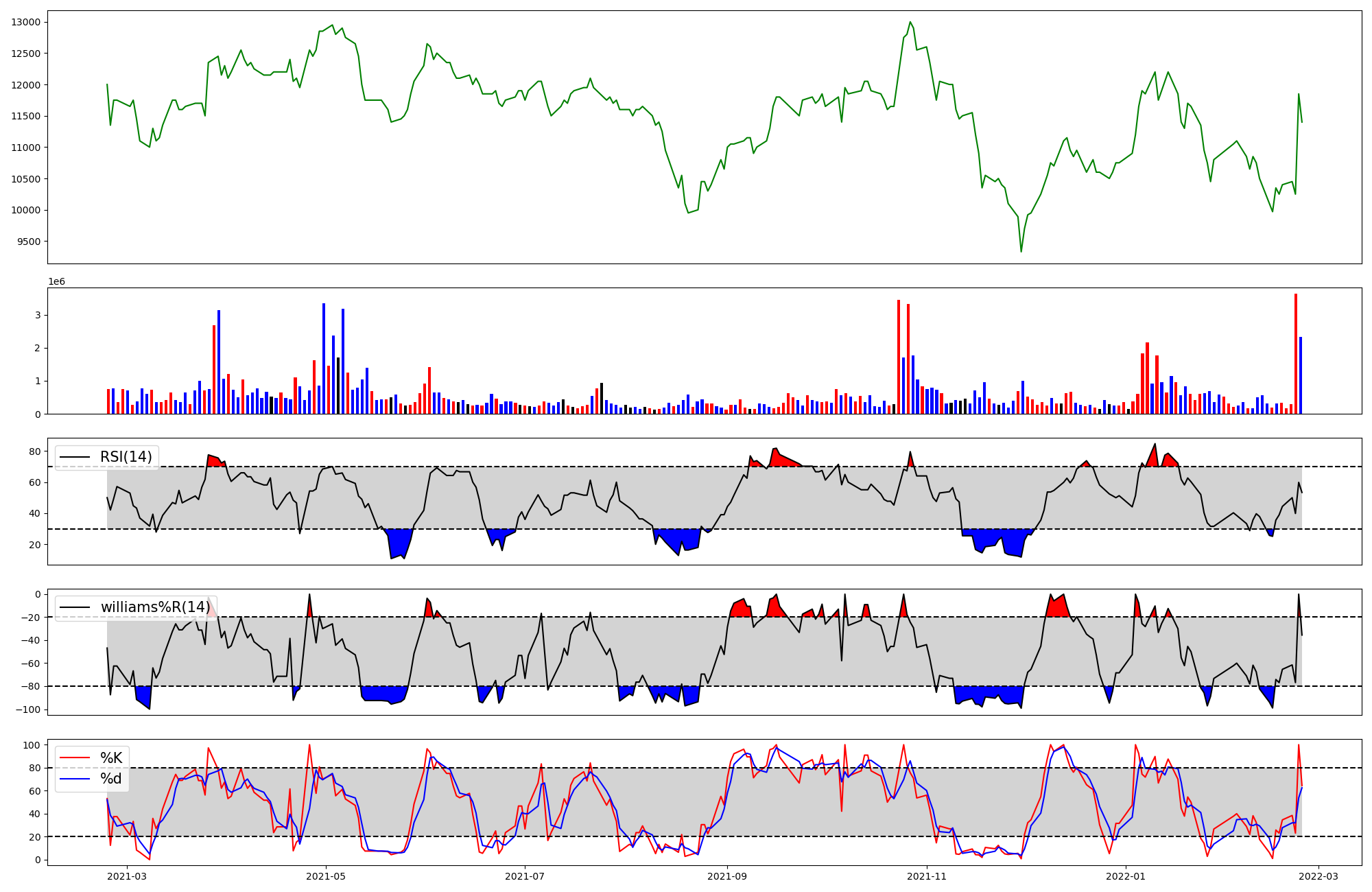Click the %K legend entry text
1372x892 pixels.
(x=111, y=758)
